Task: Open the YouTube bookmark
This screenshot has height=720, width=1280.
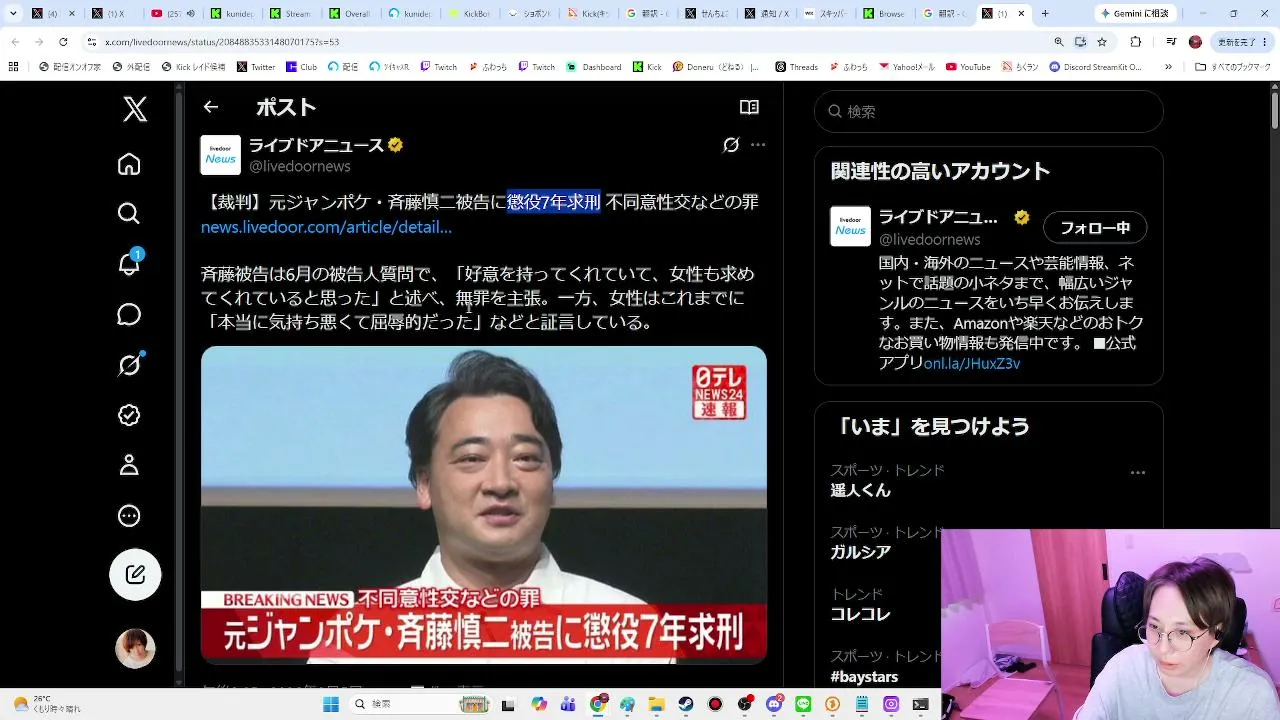Action: [967, 67]
